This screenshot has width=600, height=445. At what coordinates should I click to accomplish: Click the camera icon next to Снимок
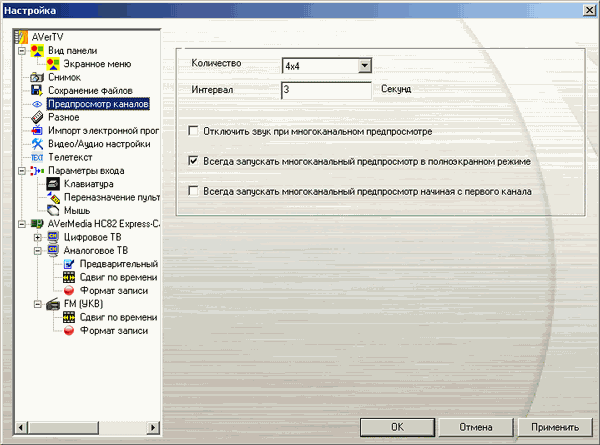(37, 77)
